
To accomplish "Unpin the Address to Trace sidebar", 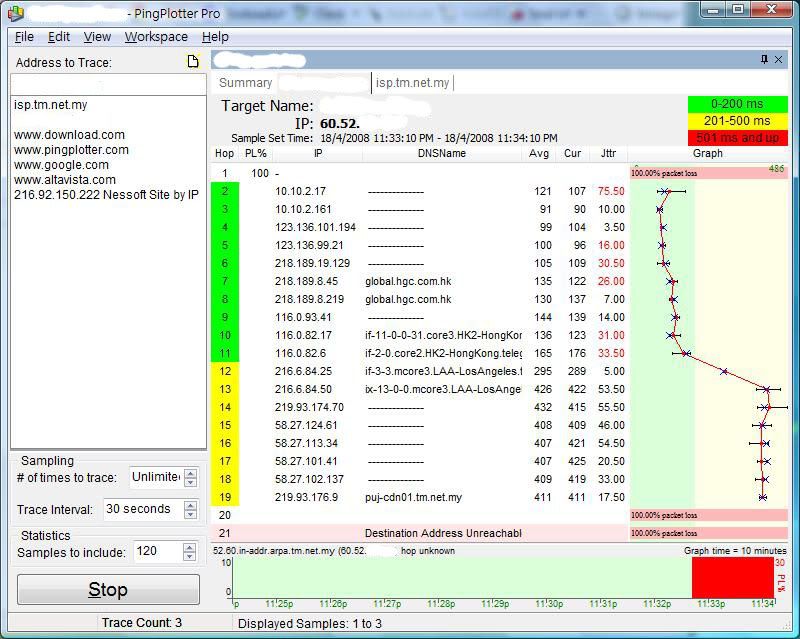I will tap(765, 59).
